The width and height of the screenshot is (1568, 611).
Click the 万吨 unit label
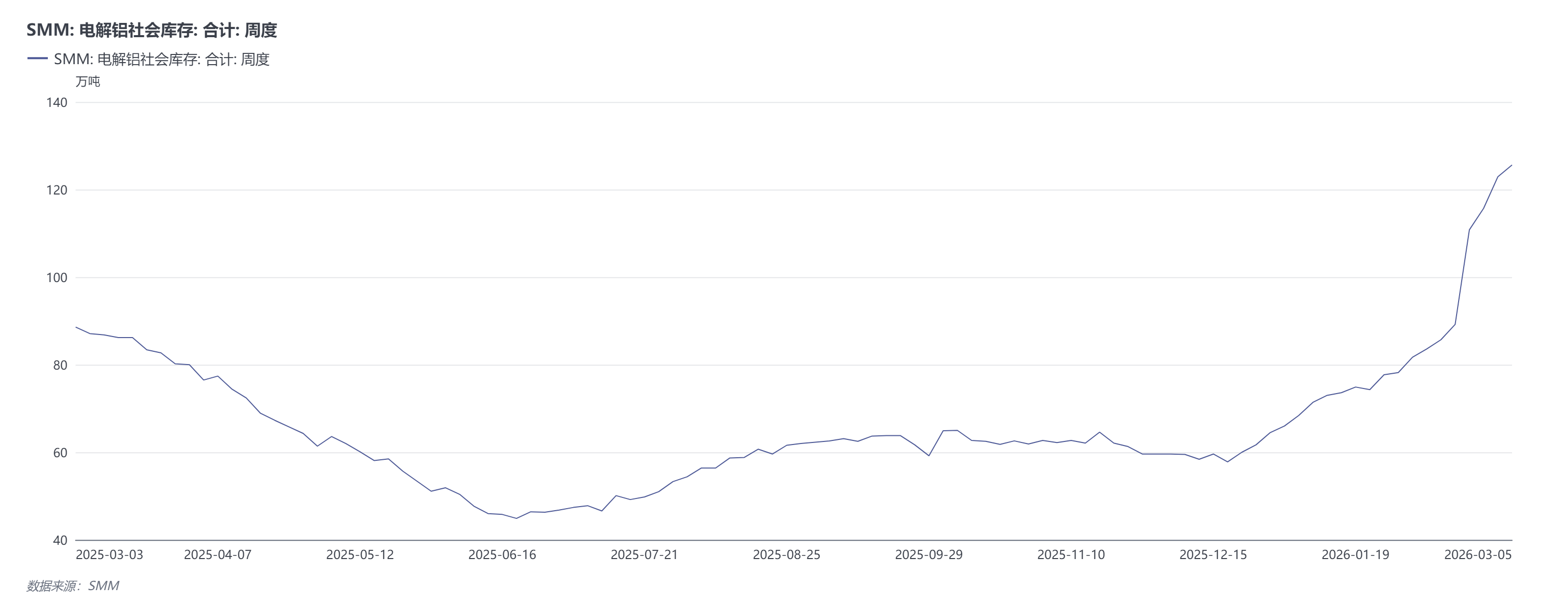coord(88,81)
